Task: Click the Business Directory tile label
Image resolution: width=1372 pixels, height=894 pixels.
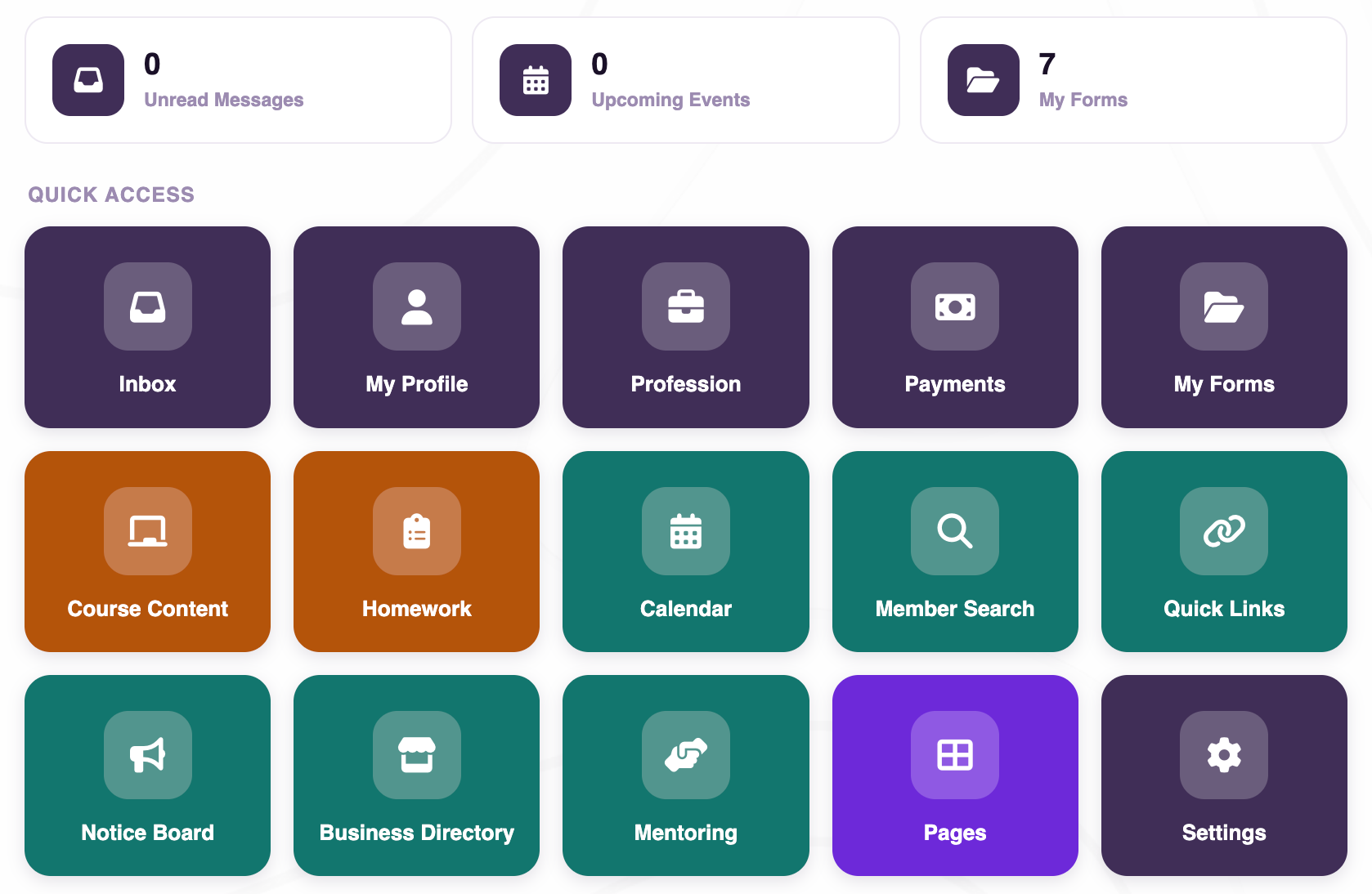Action: (417, 833)
